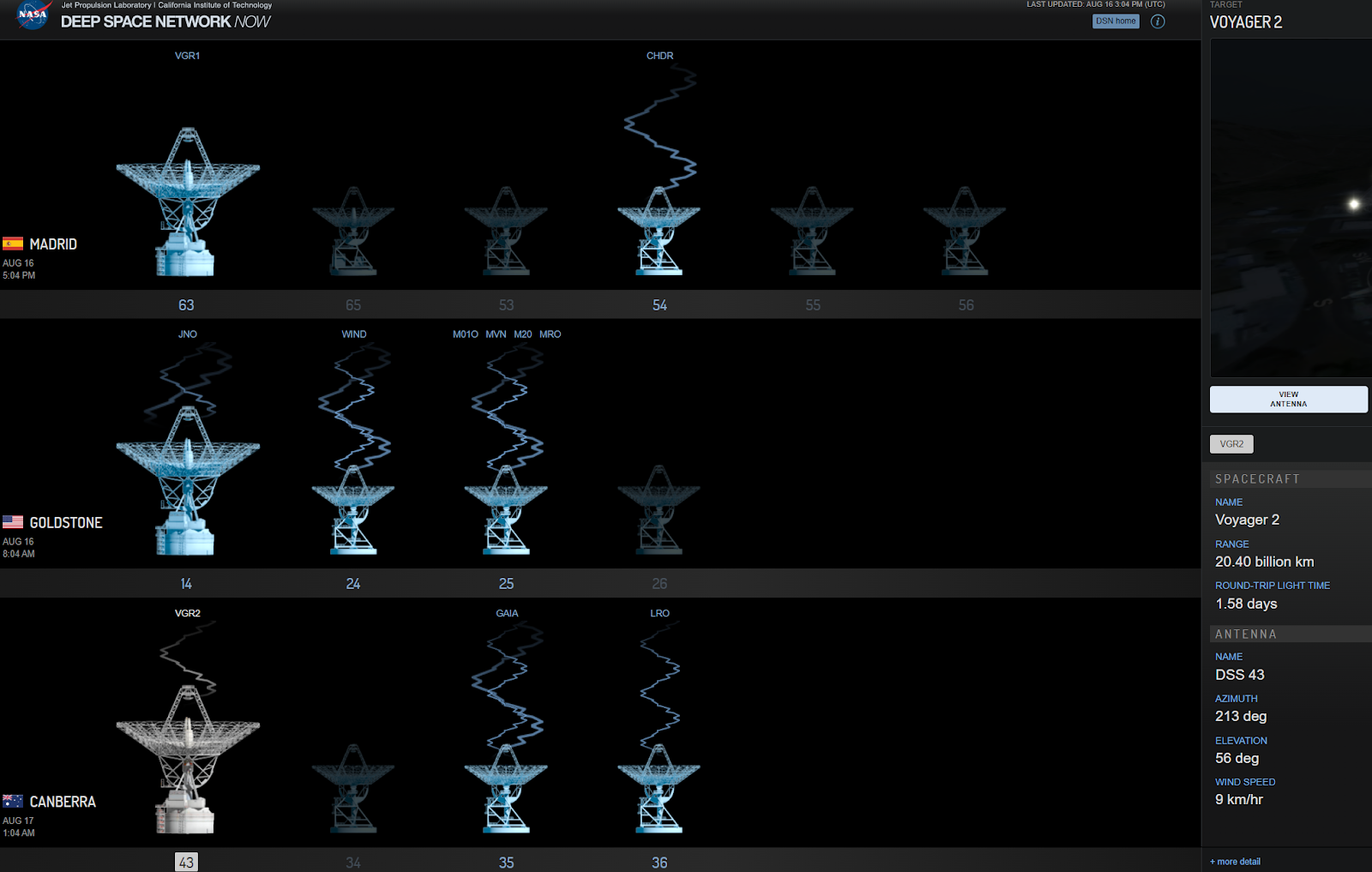
Task: Click the wind speed value 9 km/hr
Action: coord(1239,799)
